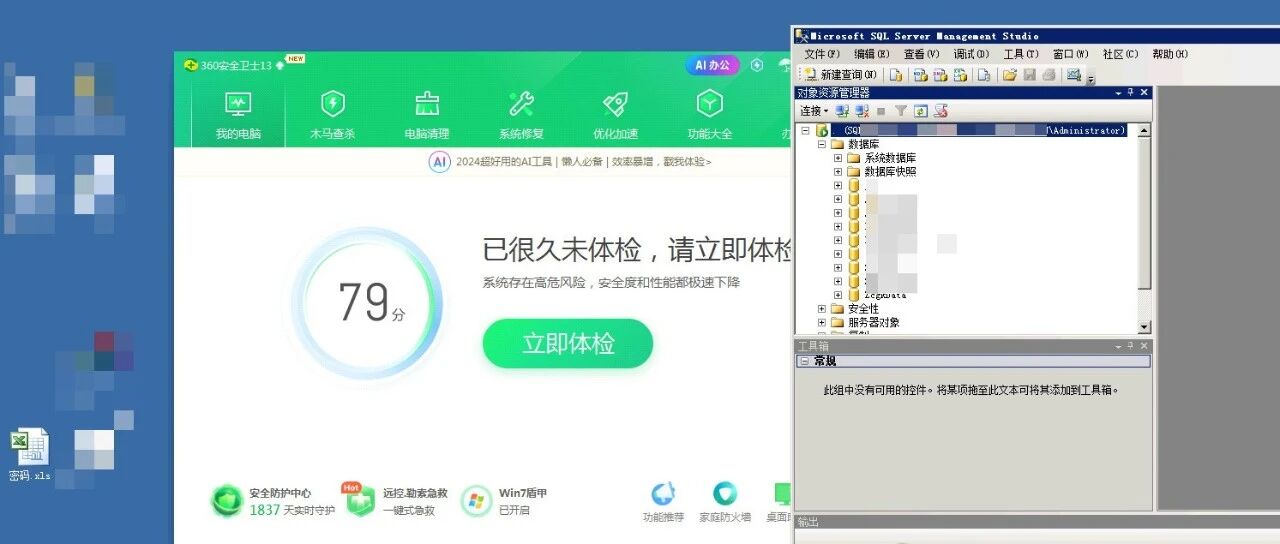Screen dimensions: 1280x544
Task: Click Analysis Services XMLA Query toolbar icon
Action: [960, 75]
